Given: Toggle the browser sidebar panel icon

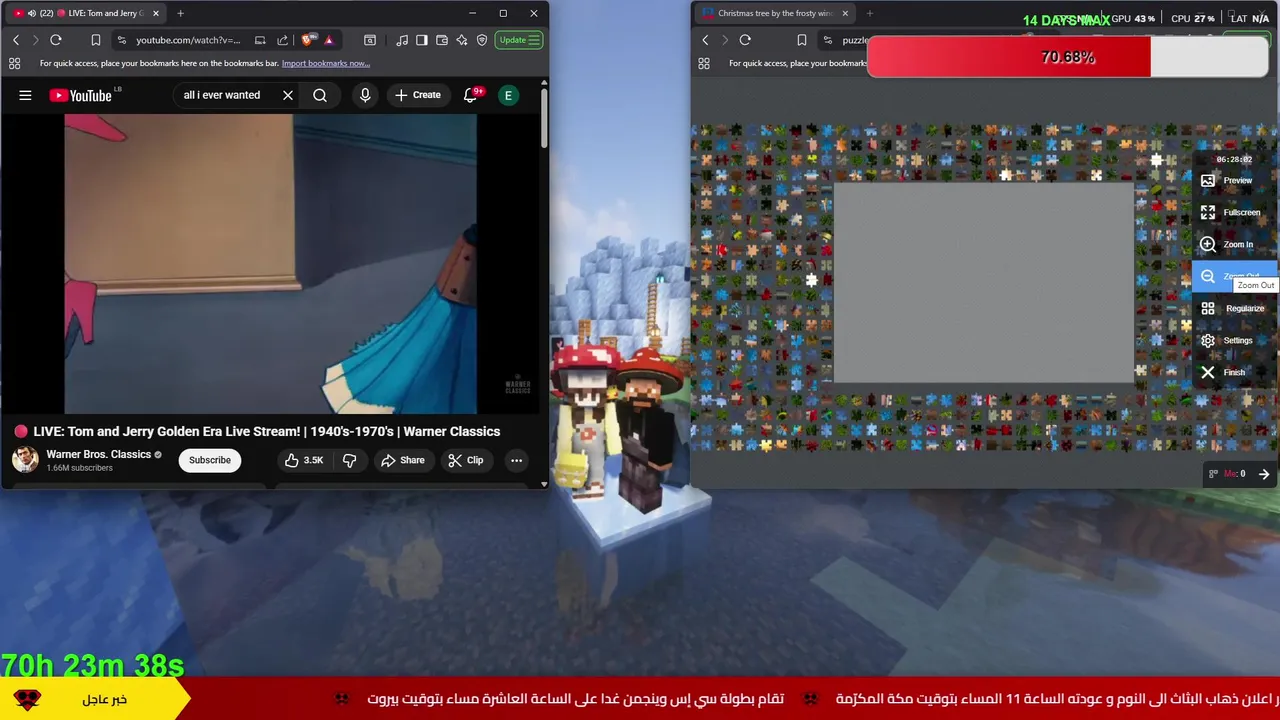Looking at the screenshot, I should pos(422,40).
